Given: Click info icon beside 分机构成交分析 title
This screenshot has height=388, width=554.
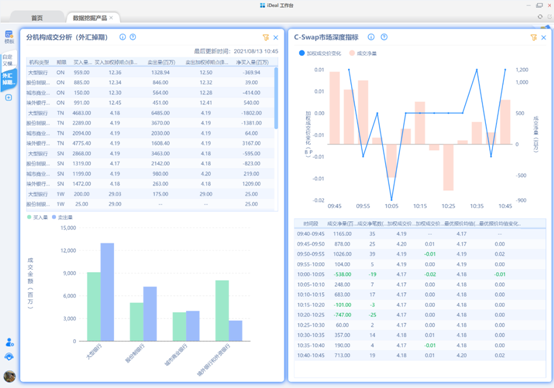Looking at the screenshot, I should pyautogui.click(x=123, y=37).
